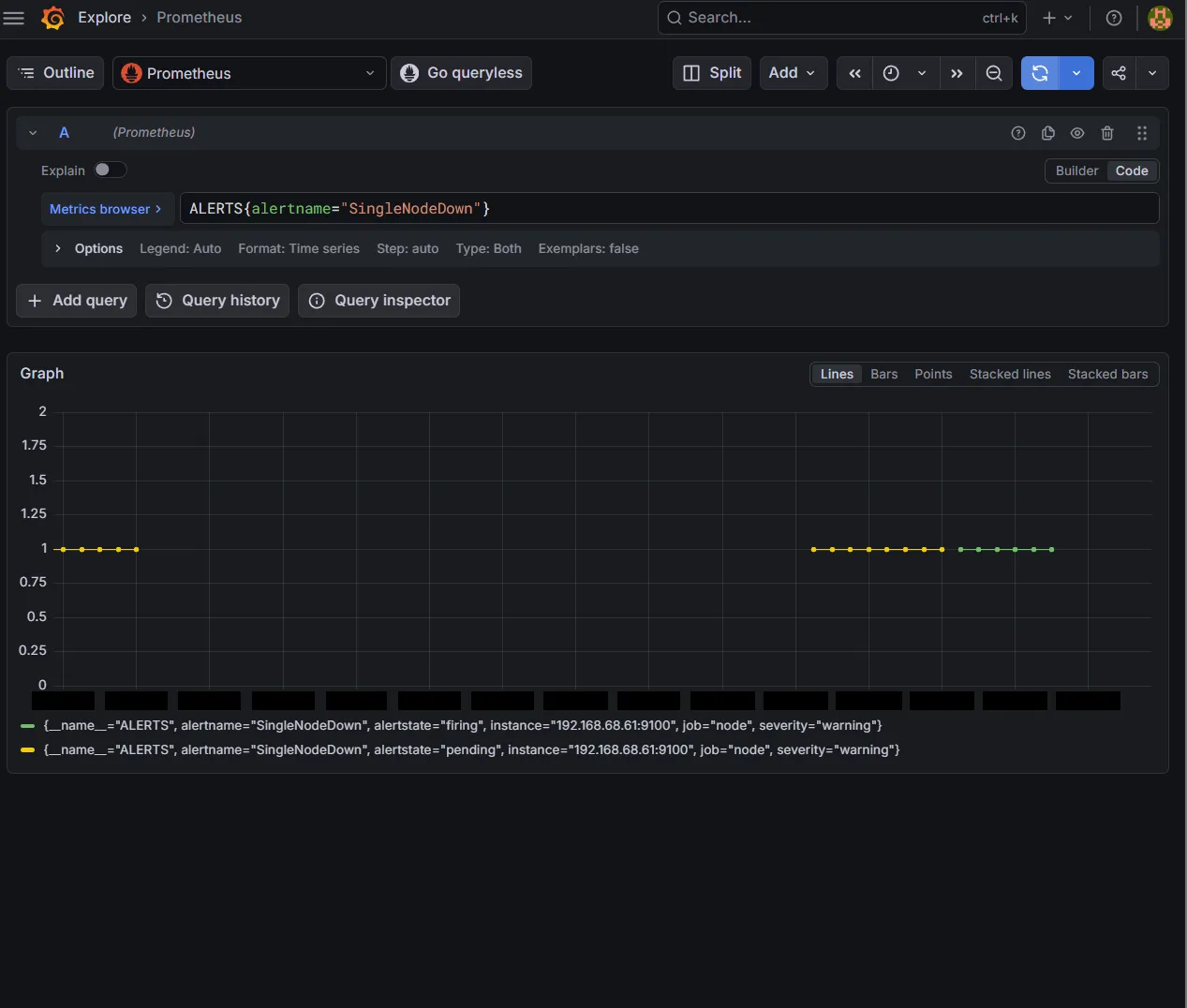Zoom out the time range
Image resolution: width=1187 pixels, height=1008 pixels.
click(x=994, y=73)
